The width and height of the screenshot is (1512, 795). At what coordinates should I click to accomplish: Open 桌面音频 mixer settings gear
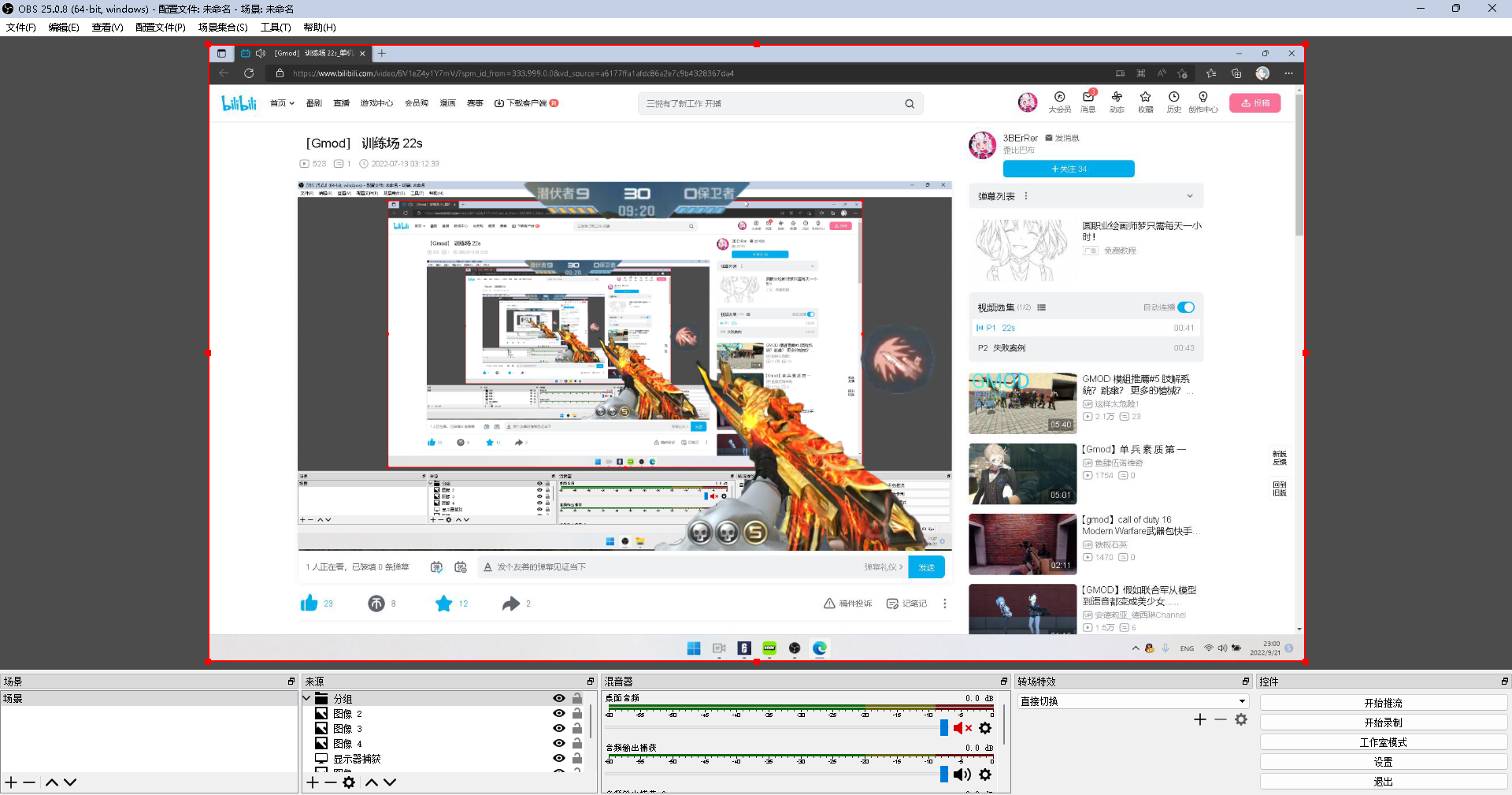pyautogui.click(x=985, y=728)
